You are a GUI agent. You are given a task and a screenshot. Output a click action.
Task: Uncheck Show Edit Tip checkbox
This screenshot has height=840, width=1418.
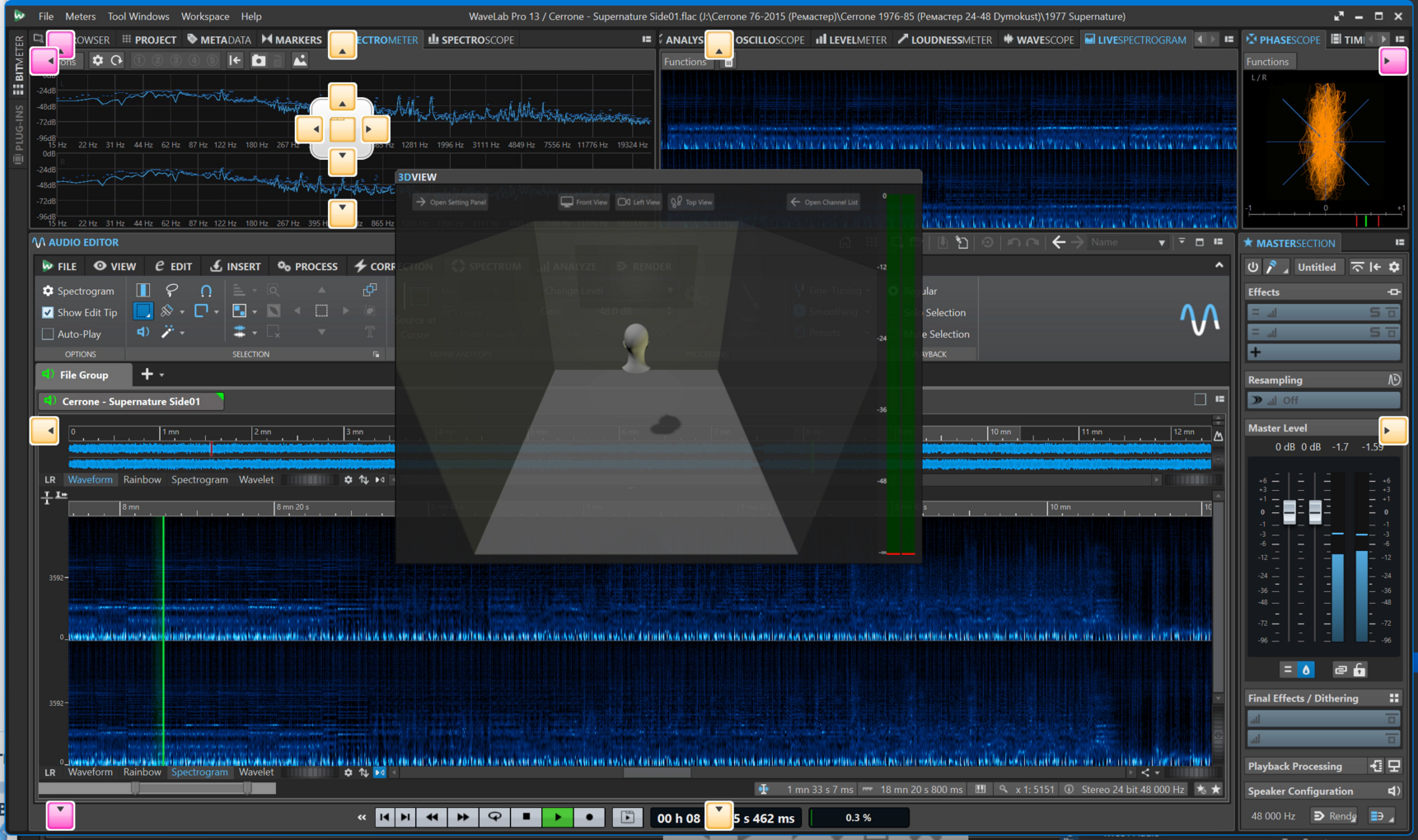tap(48, 312)
